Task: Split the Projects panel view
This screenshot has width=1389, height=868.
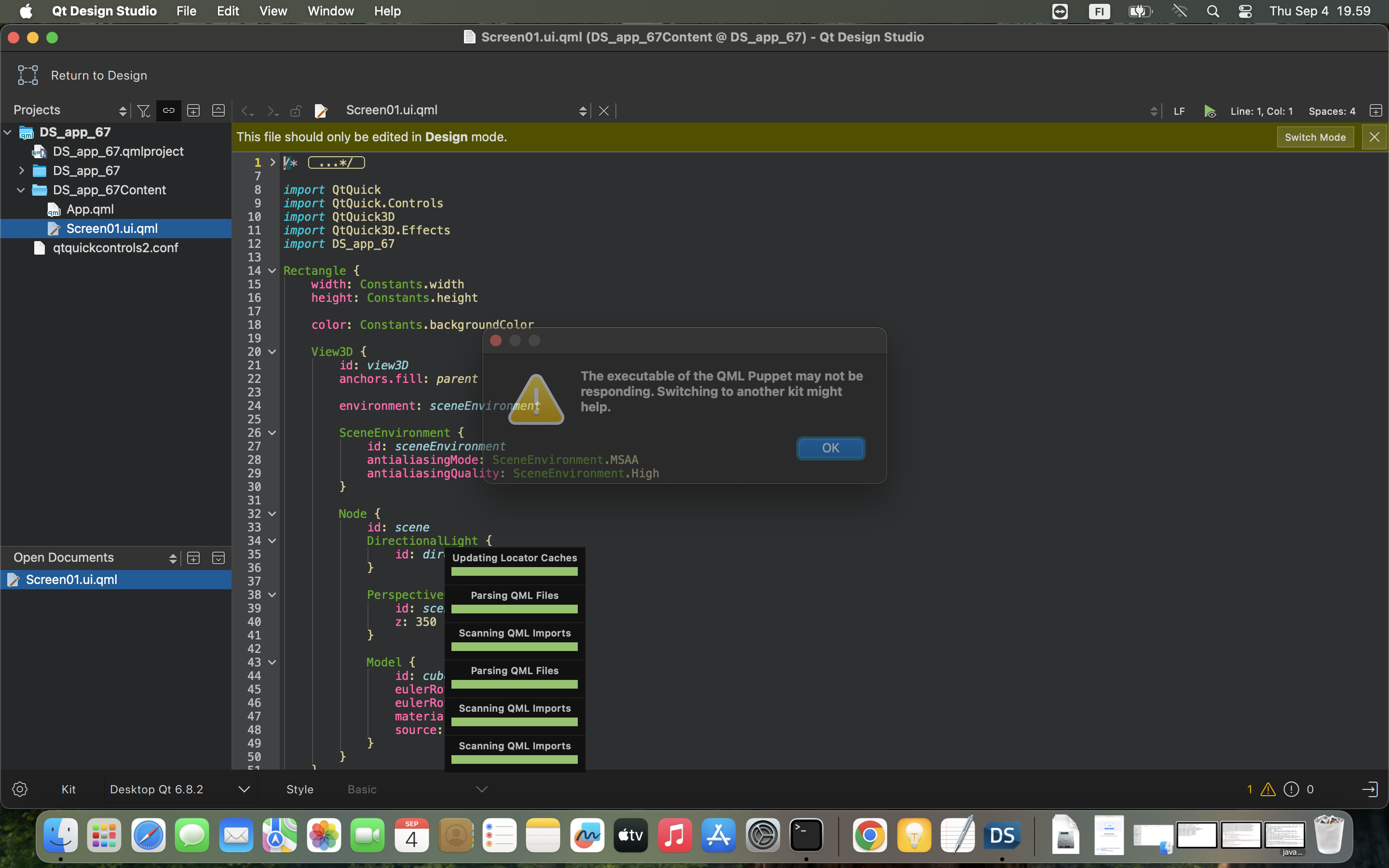Action: [x=193, y=111]
